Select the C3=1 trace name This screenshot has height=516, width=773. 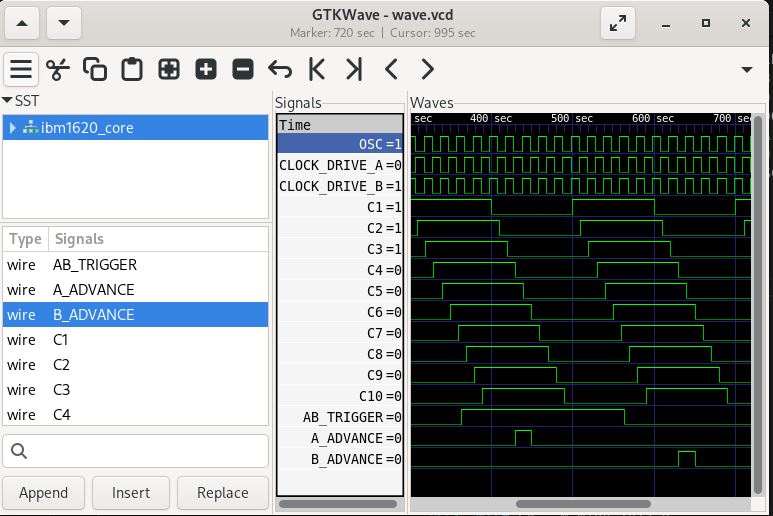tap(340, 249)
